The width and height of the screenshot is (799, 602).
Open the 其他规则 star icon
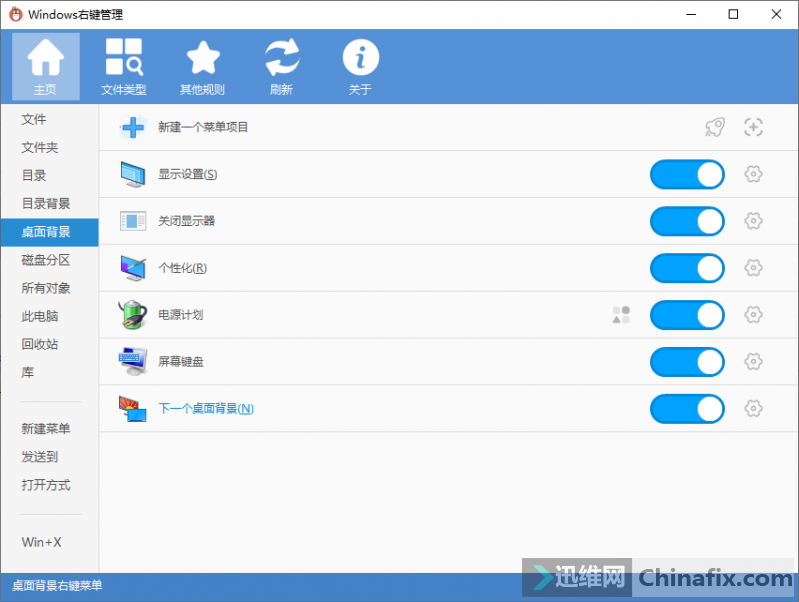click(202, 66)
